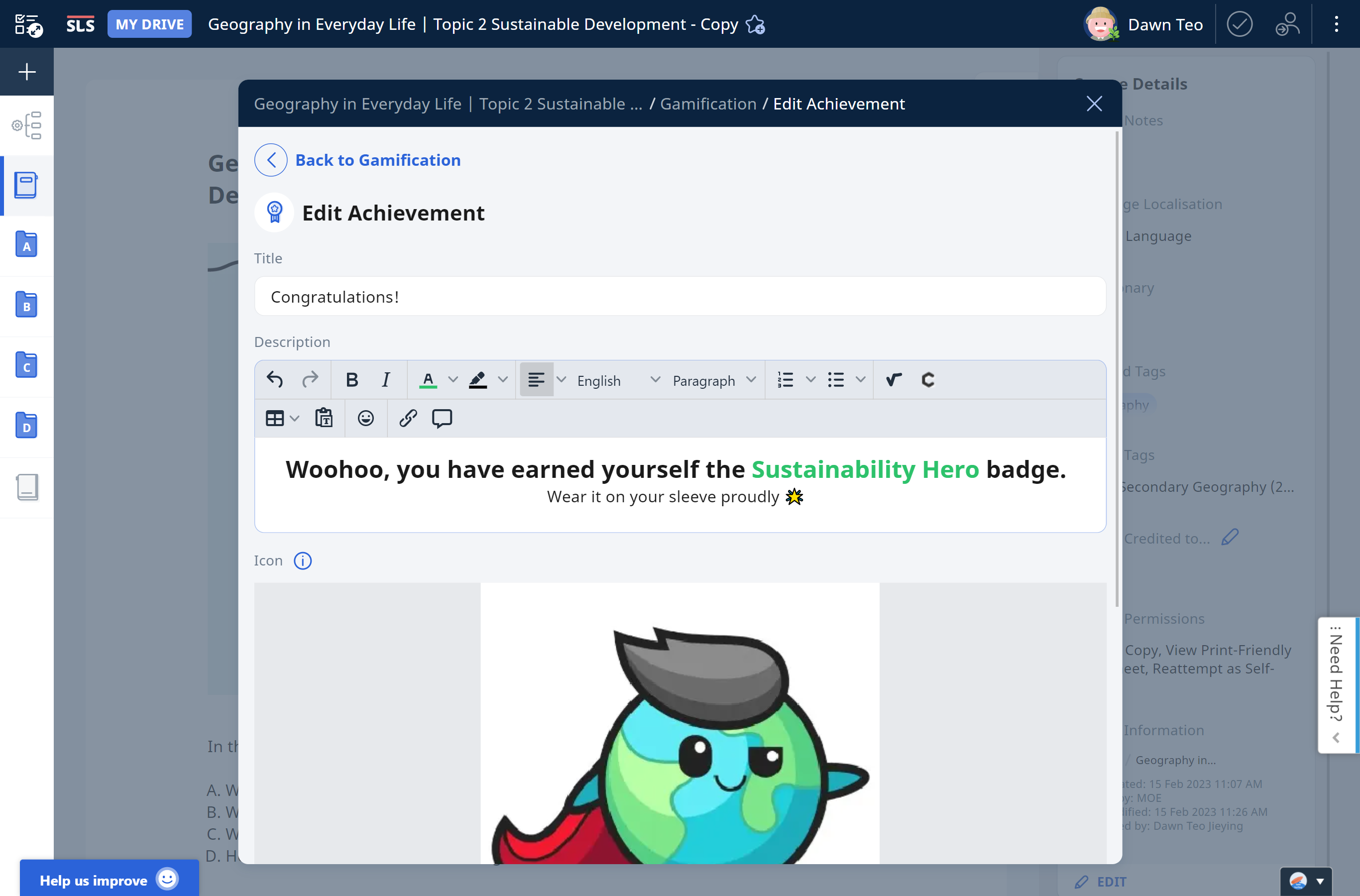Click the star add-to-favourites icon

pyautogui.click(x=756, y=24)
